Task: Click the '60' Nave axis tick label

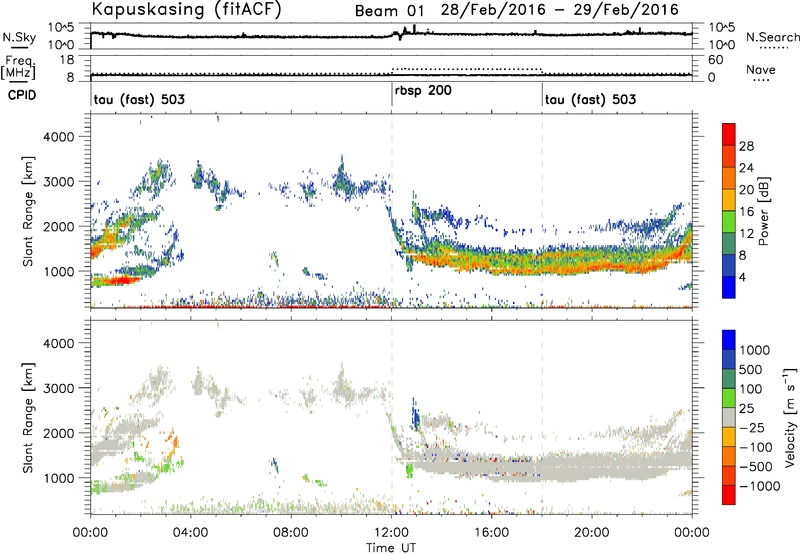Action: (715, 60)
